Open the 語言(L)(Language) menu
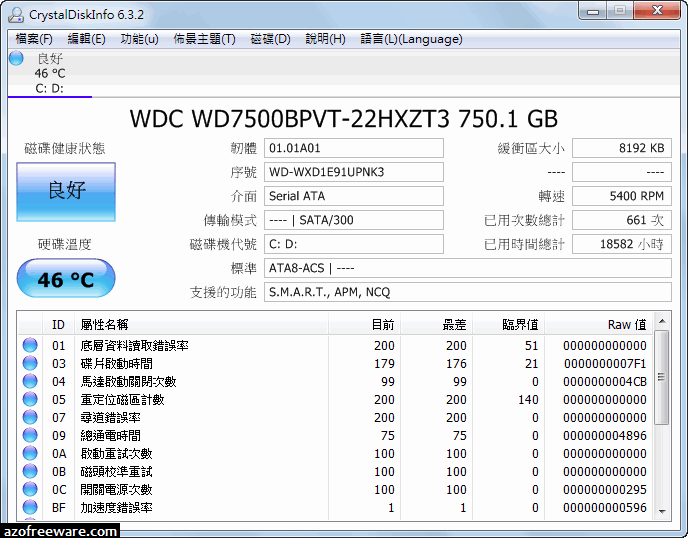The height and width of the screenshot is (538, 688). coord(411,39)
